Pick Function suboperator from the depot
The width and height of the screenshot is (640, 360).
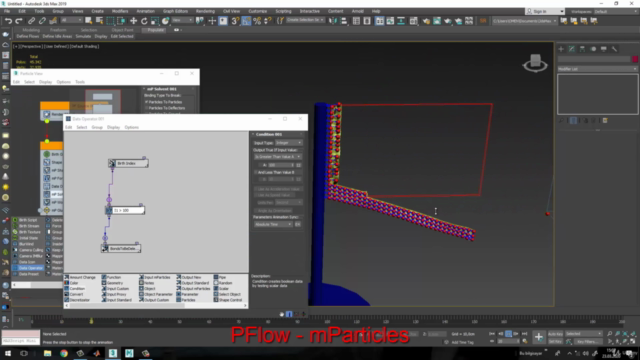[111, 277]
